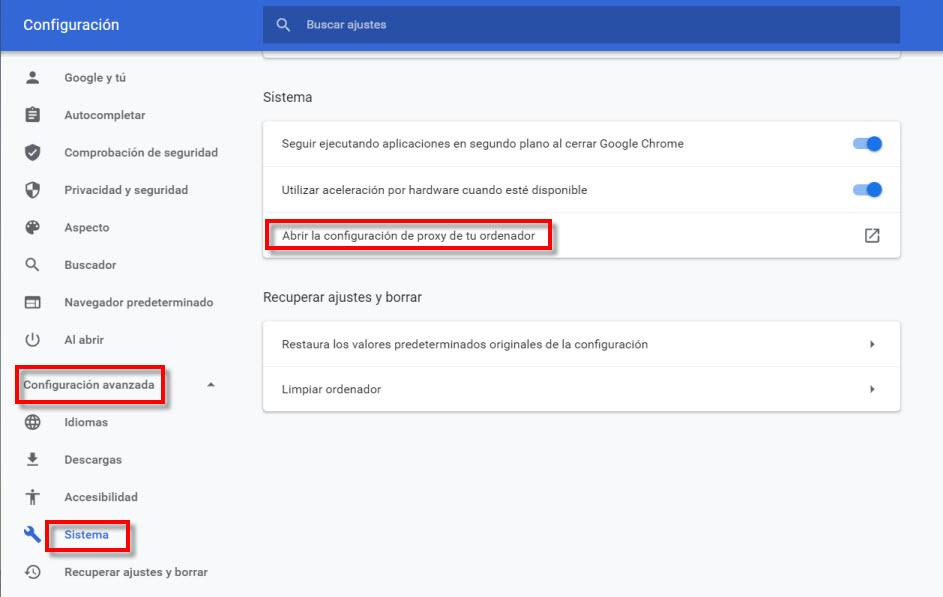Image resolution: width=943 pixels, height=597 pixels.
Task: Select Navegador predeterminado in the sidebar
Action: (x=138, y=302)
